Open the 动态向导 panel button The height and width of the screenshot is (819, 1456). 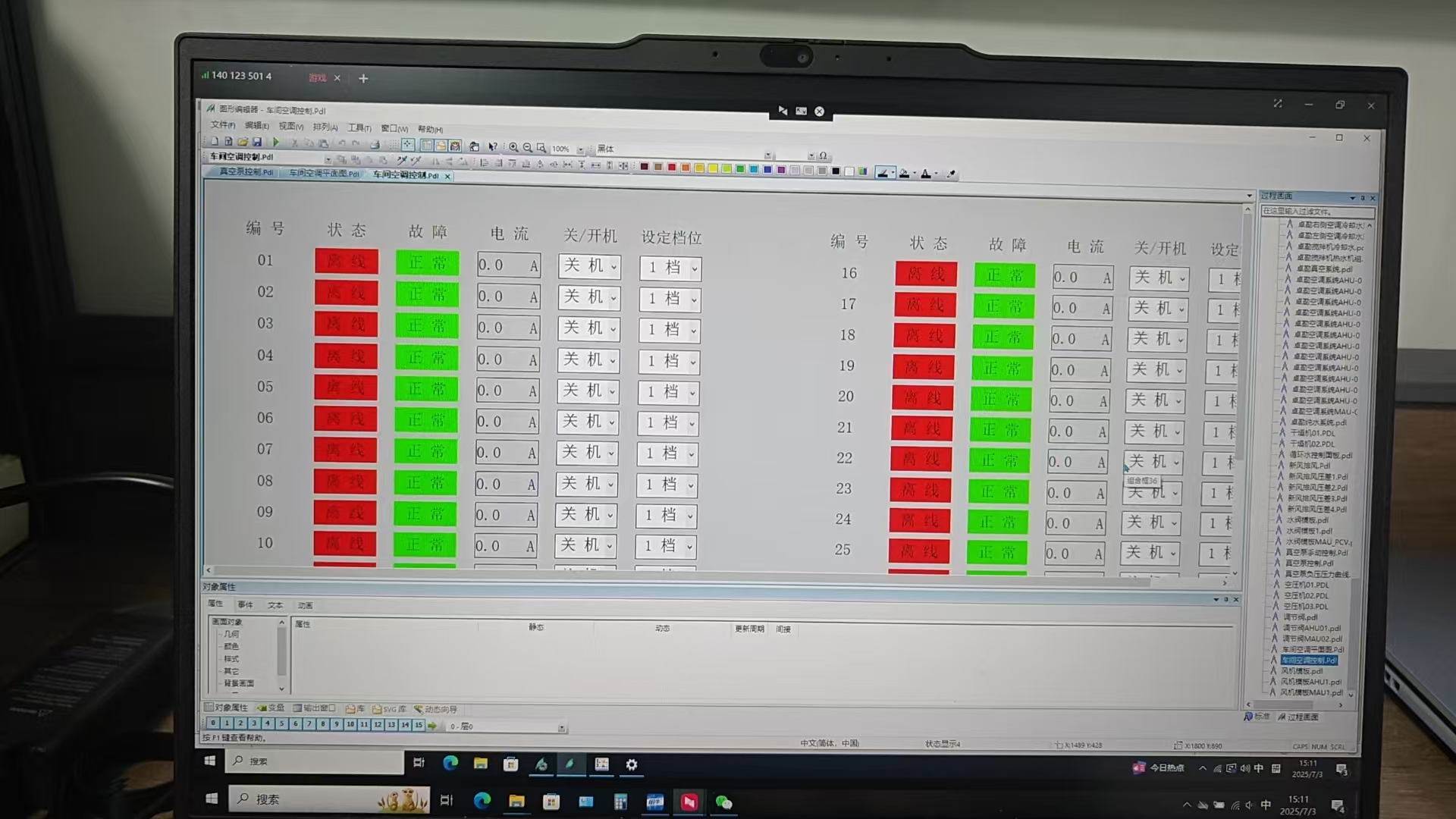435,710
